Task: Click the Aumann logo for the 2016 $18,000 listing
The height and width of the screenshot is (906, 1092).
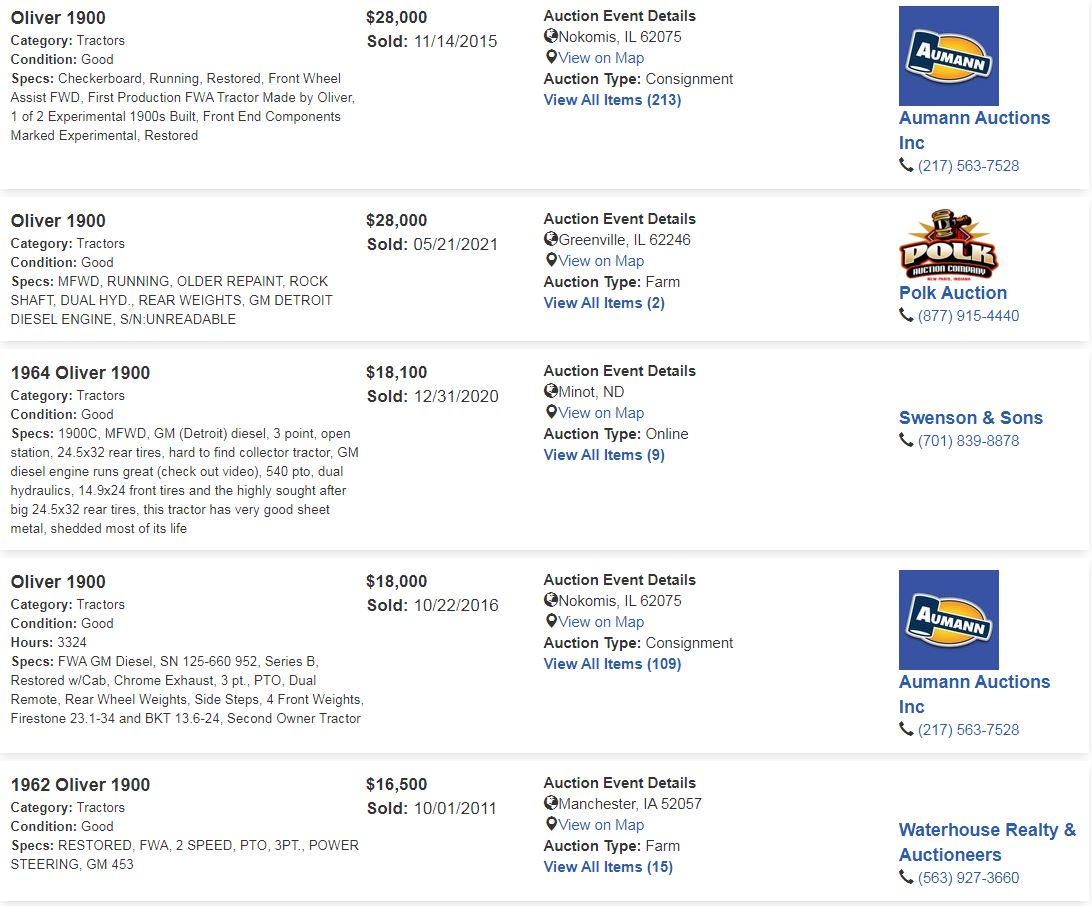Action: pos(949,620)
